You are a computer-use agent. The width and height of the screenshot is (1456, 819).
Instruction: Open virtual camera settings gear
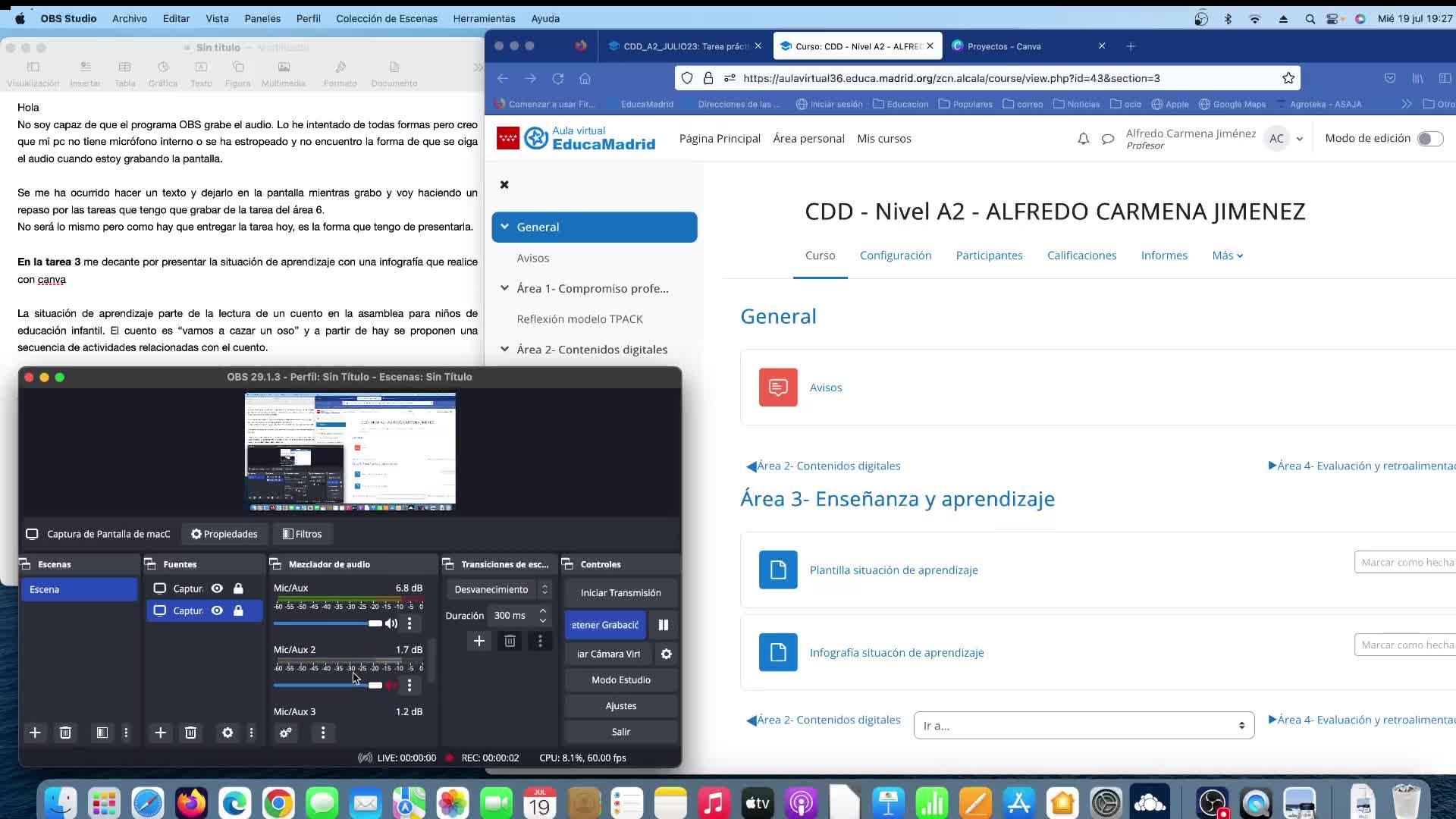(667, 654)
